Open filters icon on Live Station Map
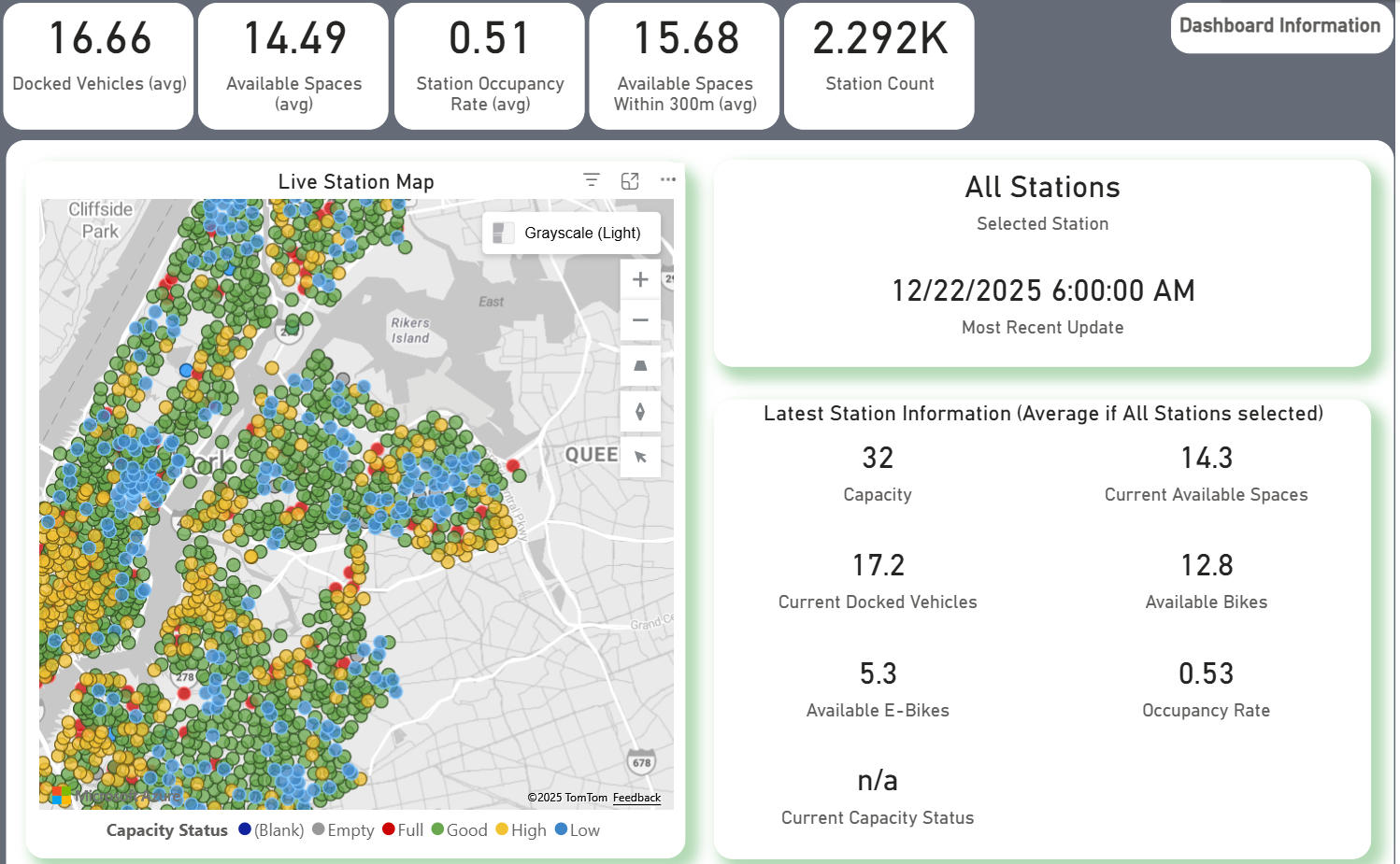This screenshot has width=1400, height=864. click(592, 180)
